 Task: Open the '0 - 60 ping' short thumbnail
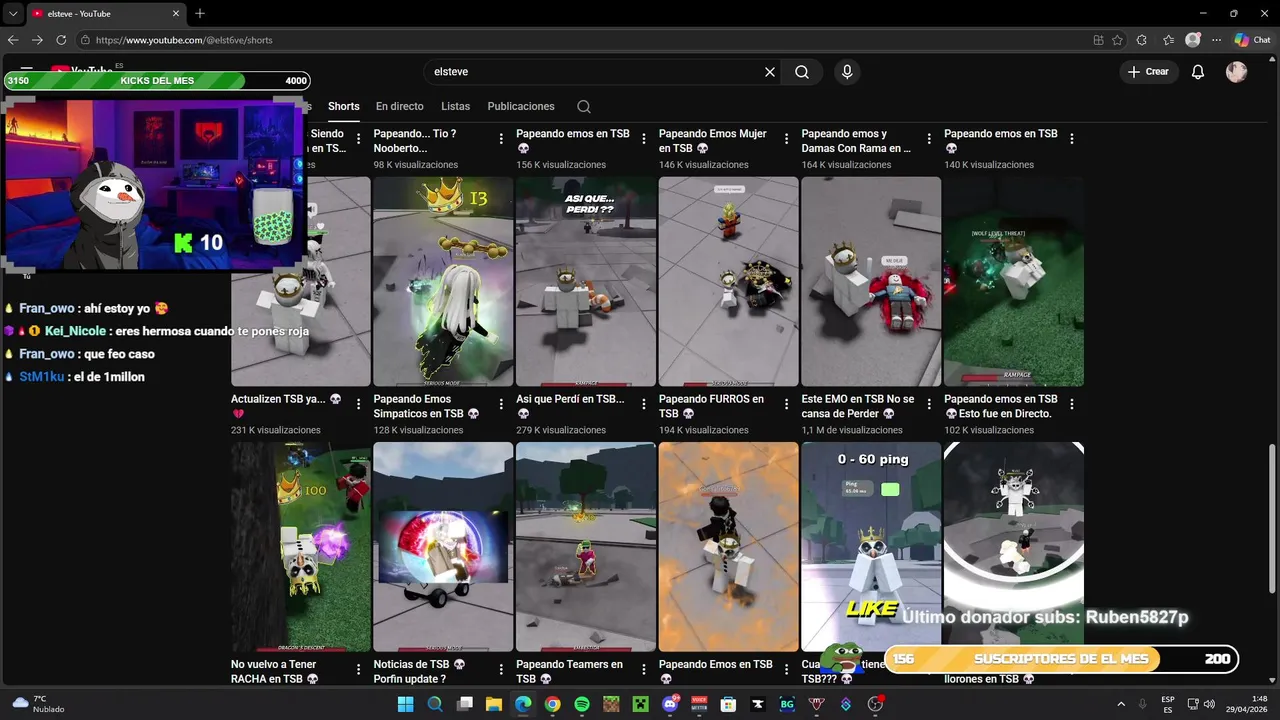871,547
